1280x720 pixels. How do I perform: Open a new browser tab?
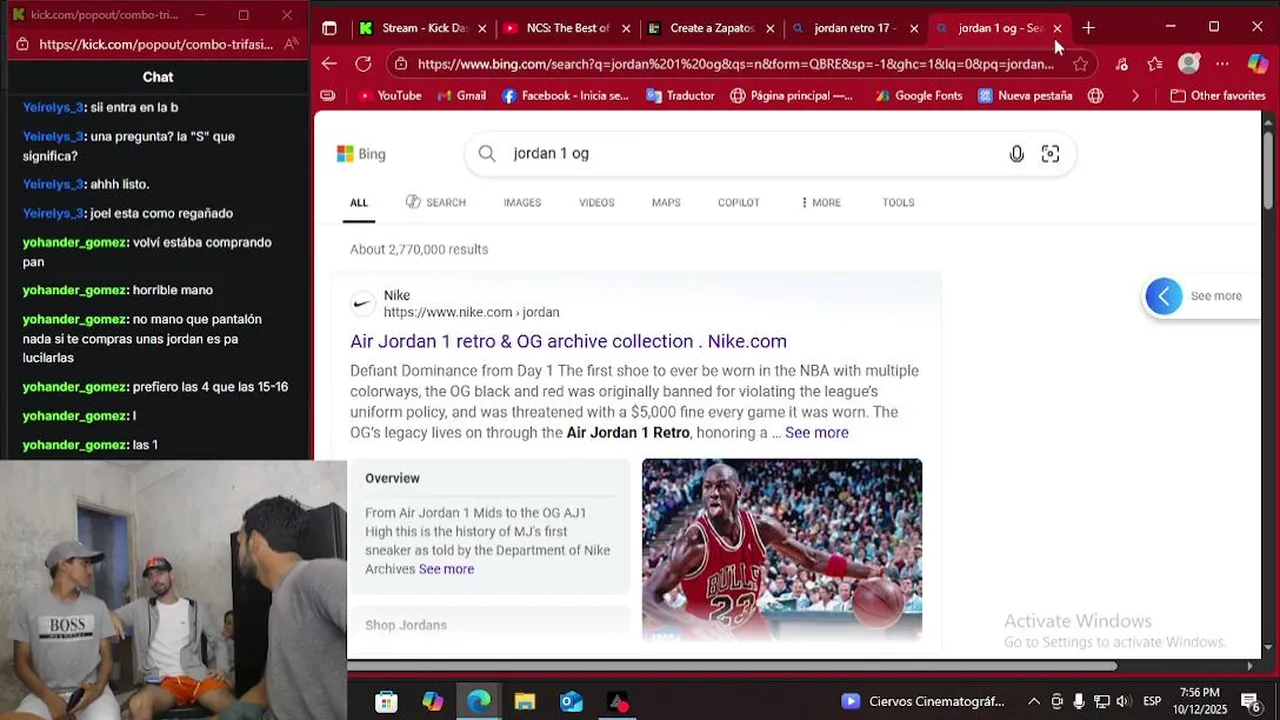click(x=1088, y=28)
